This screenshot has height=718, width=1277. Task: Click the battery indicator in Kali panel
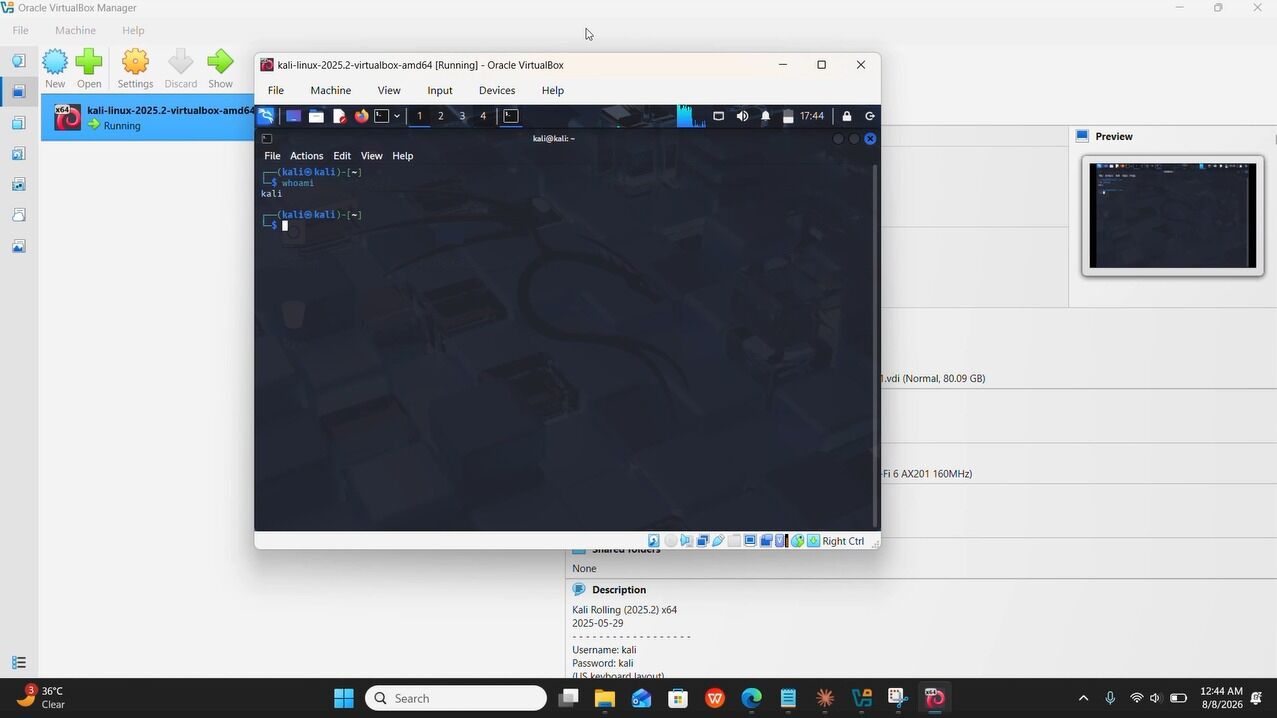pos(788,116)
